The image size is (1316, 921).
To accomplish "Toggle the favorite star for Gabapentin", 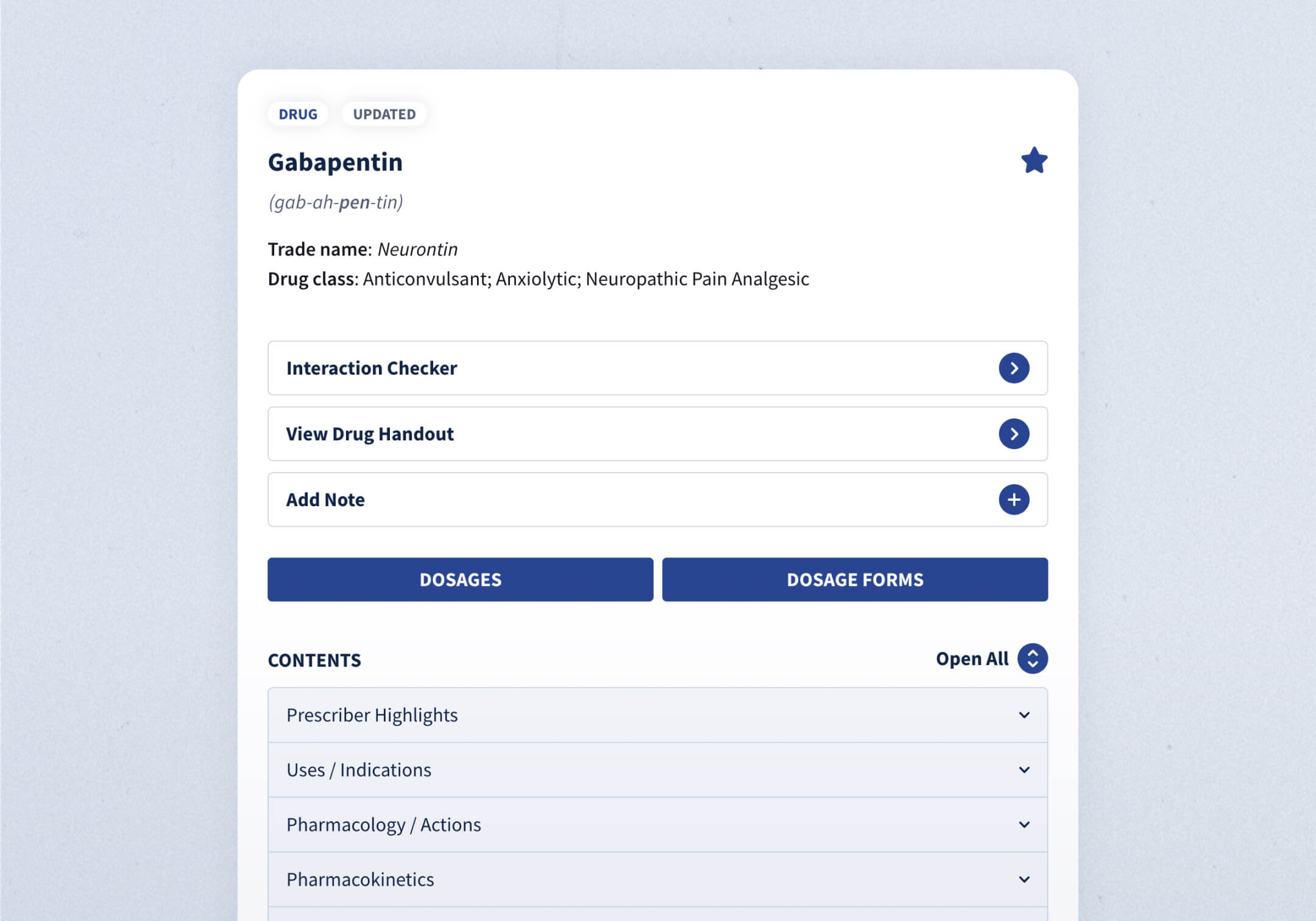I will pos(1034,161).
